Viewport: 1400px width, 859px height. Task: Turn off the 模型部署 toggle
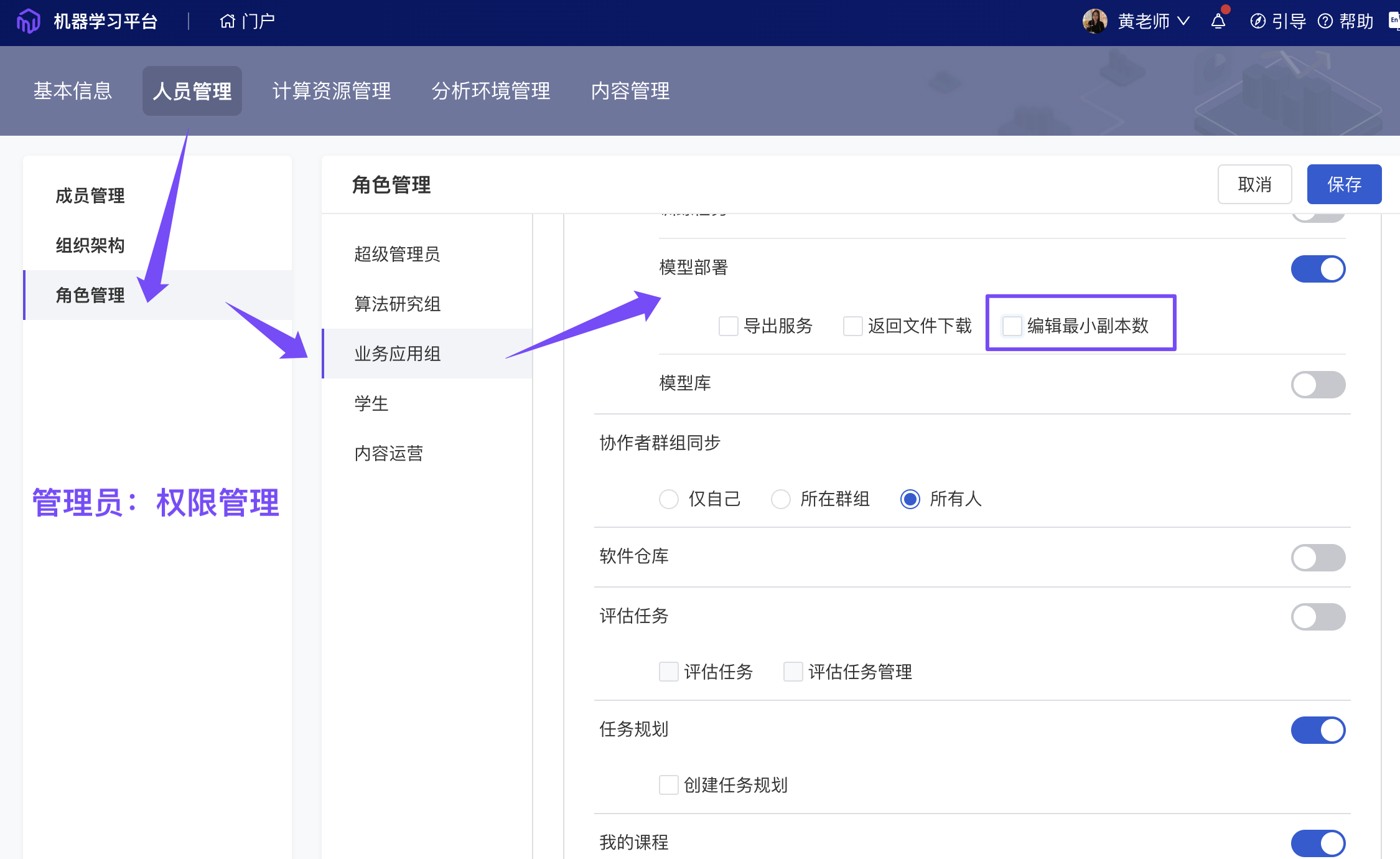click(1318, 269)
